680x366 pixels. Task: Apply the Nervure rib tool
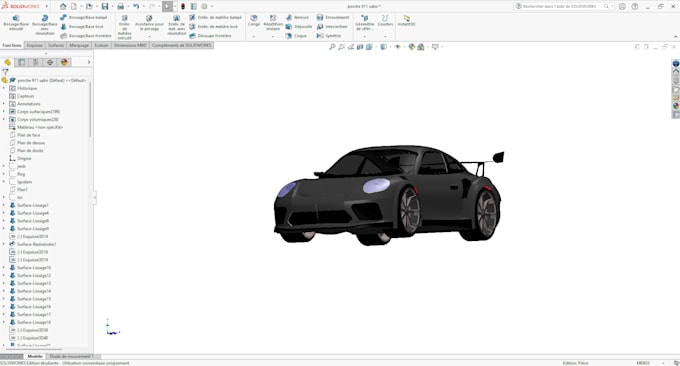pos(298,17)
